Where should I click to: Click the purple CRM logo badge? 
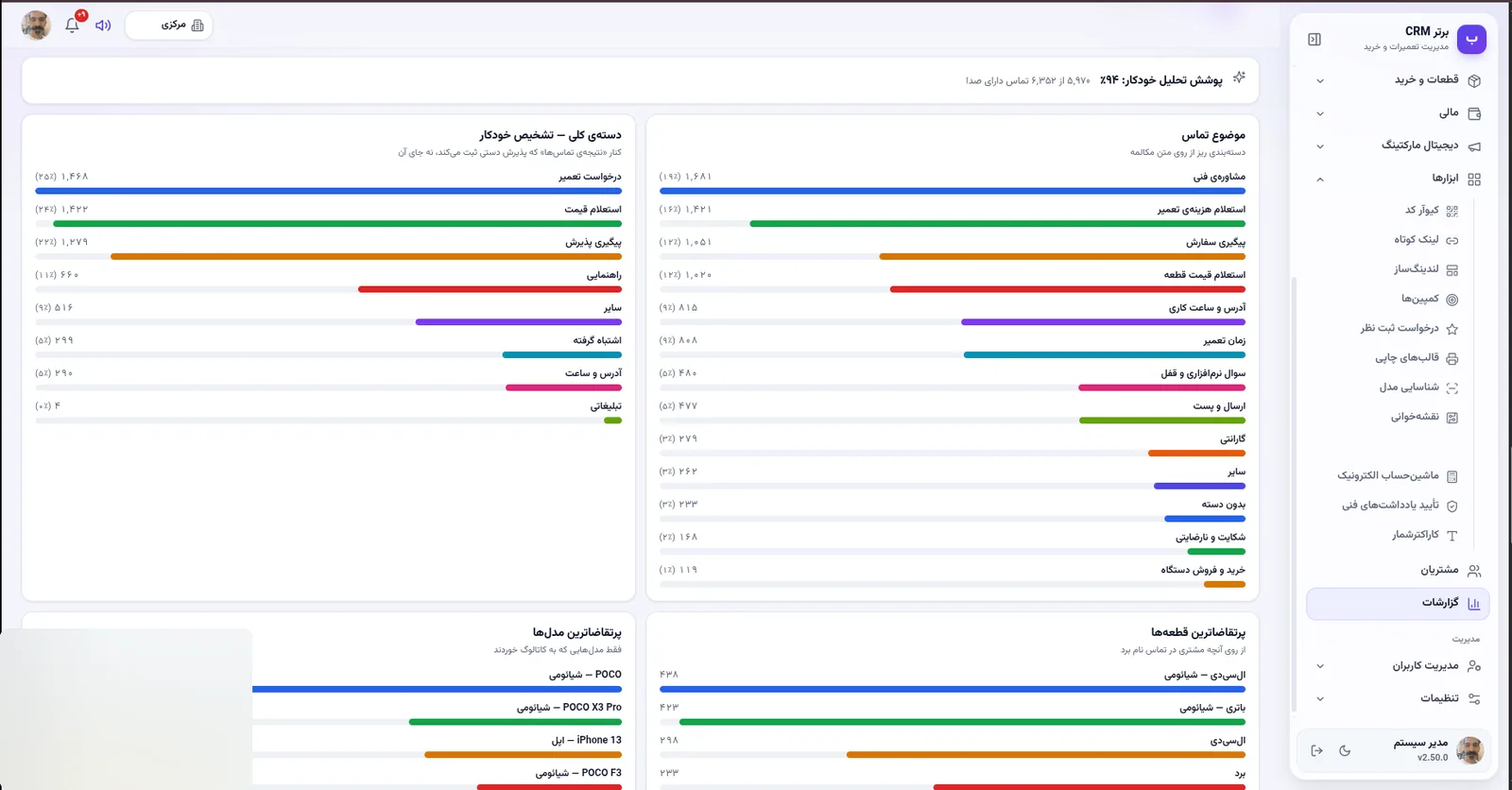point(1471,40)
